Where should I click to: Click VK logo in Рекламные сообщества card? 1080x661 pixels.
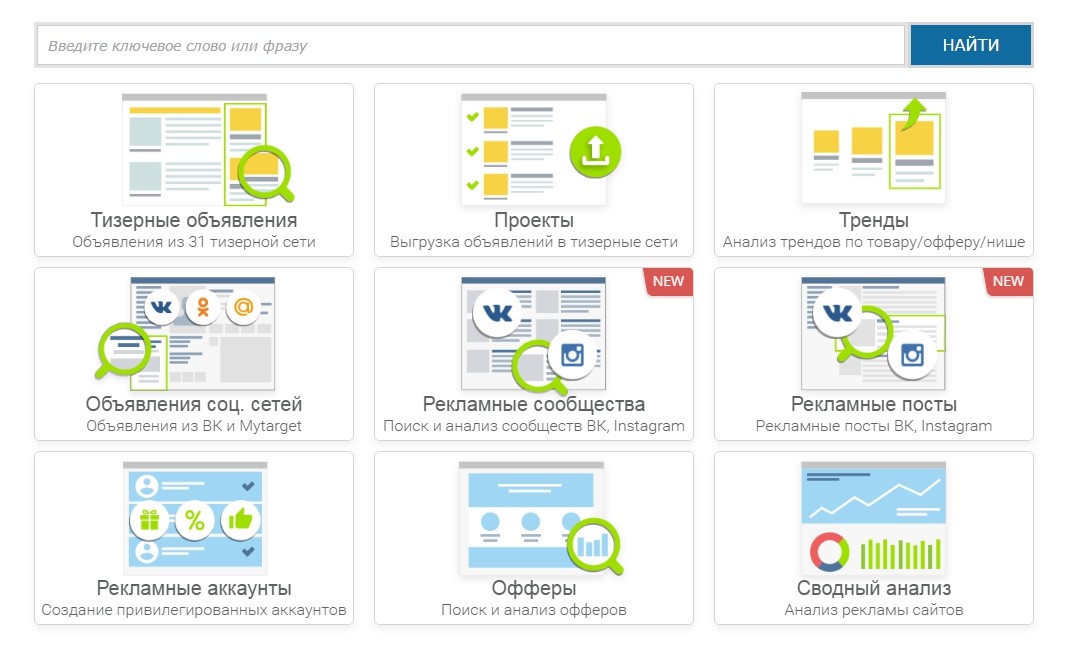pyautogui.click(x=497, y=313)
